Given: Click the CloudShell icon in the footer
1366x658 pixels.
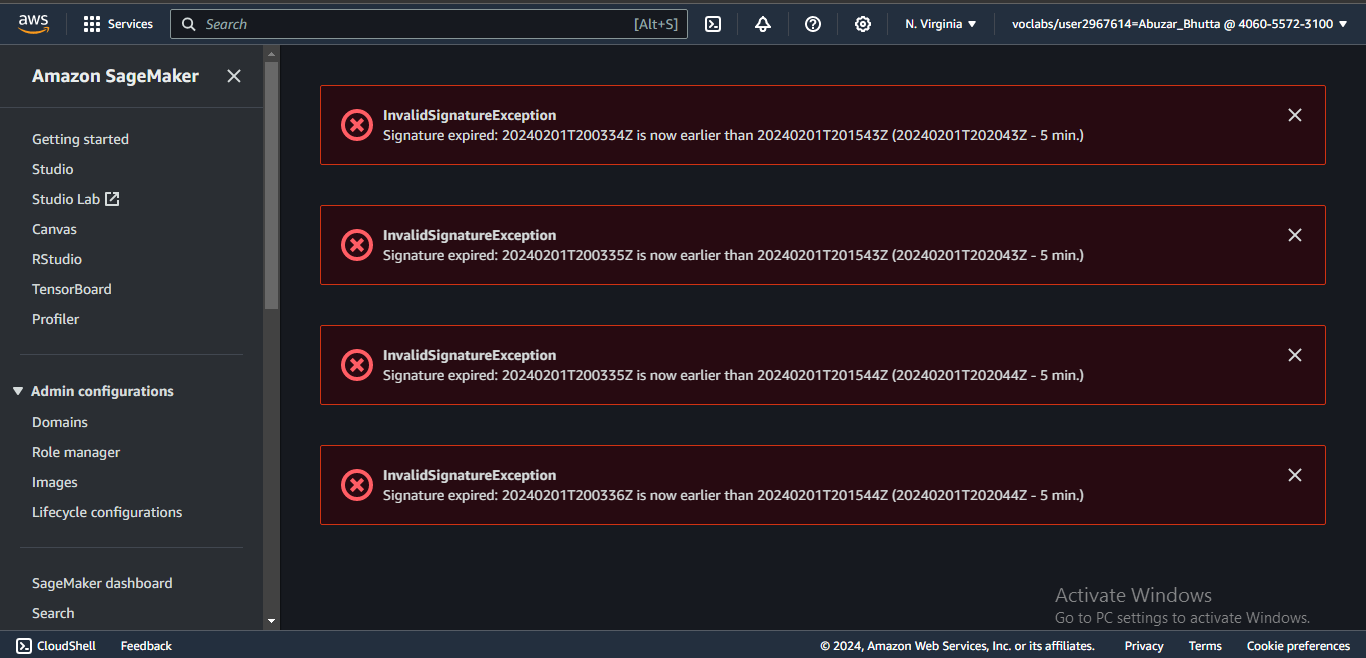Looking at the screenshot, I should click(24, 646).
